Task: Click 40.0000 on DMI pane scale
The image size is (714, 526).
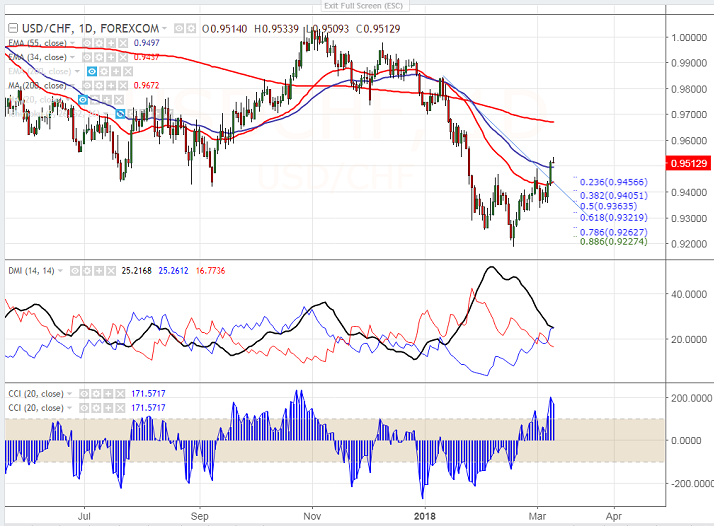Action: [689, 294]
